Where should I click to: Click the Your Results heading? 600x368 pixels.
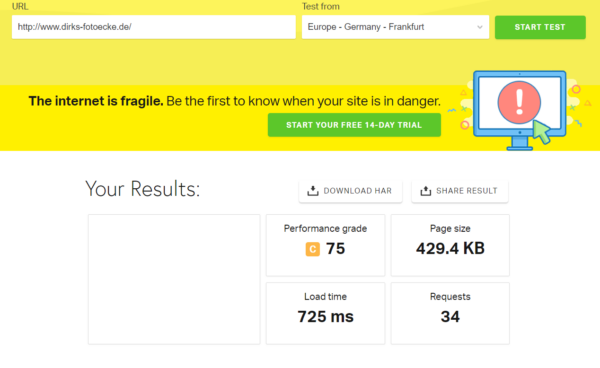(142, 189)
